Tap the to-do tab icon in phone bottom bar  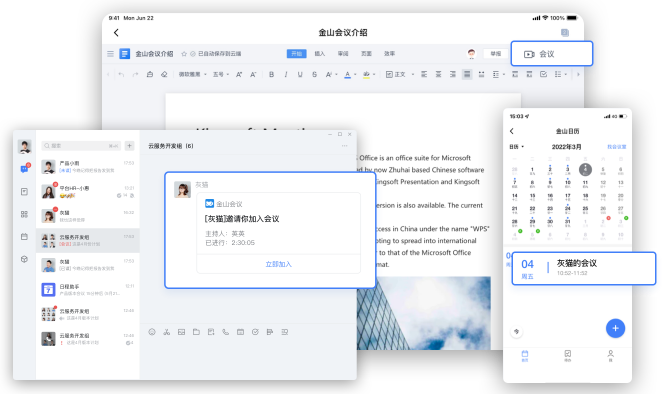tap(567, 355)
